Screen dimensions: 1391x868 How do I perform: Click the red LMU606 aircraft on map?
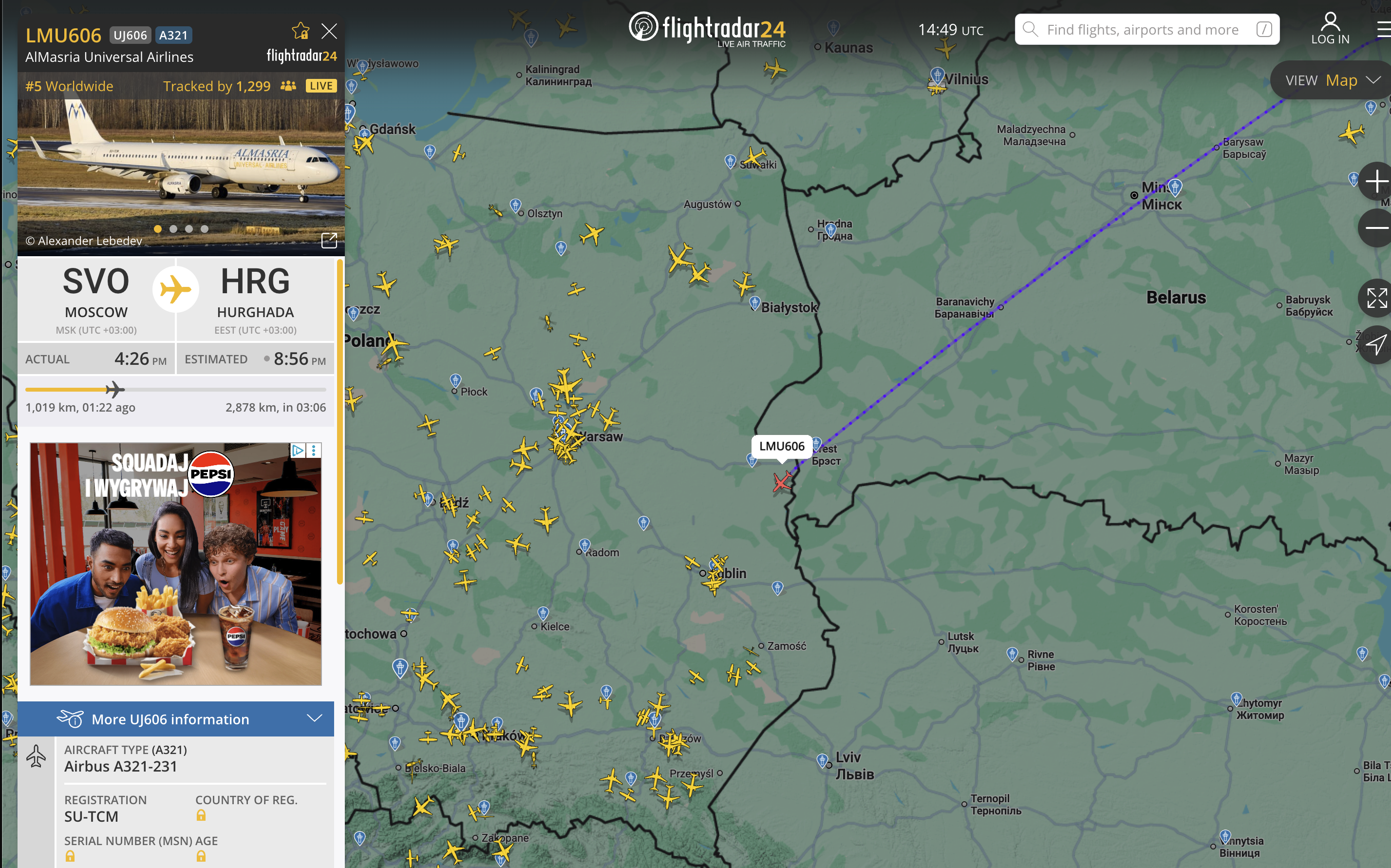coord(782,481)
